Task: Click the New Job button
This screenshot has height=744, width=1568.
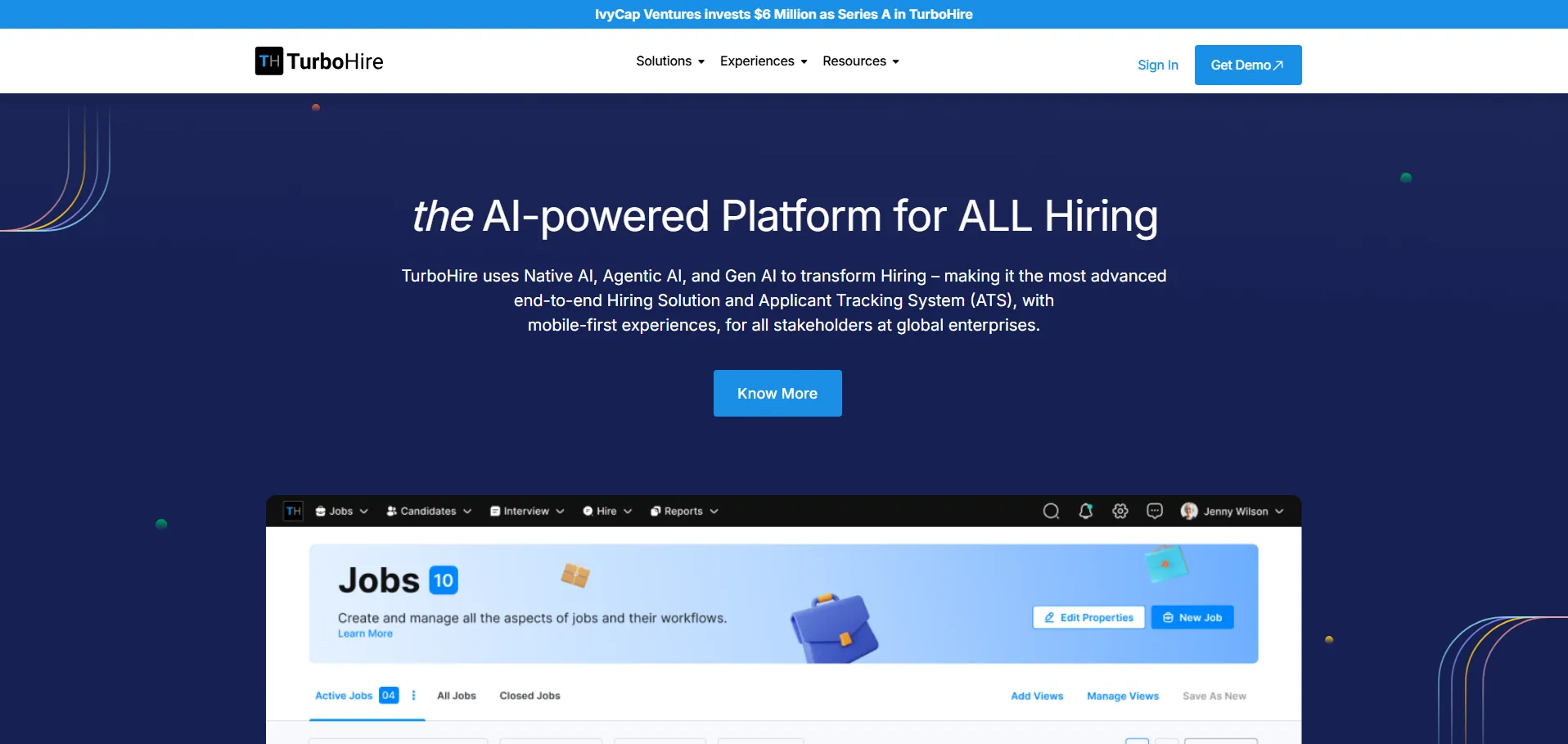Action: pos(1192,618)
